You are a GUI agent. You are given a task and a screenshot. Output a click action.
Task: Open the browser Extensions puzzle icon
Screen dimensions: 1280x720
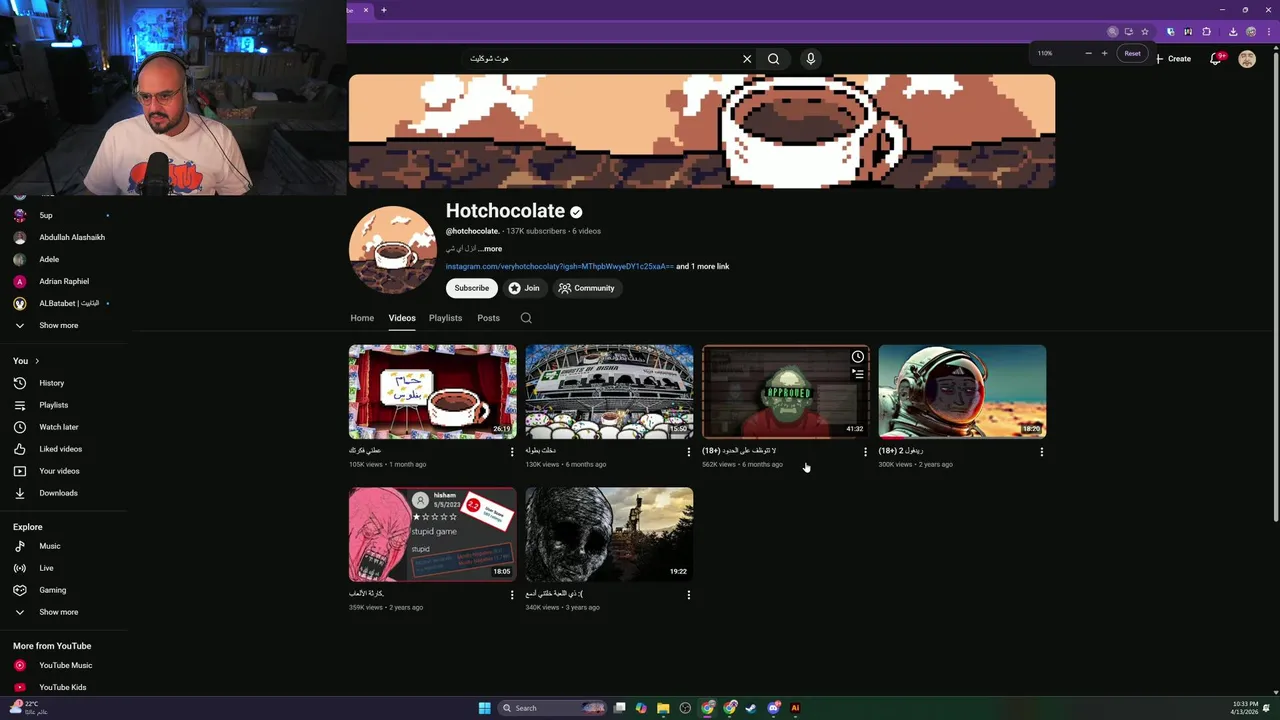click(1206, 32)
